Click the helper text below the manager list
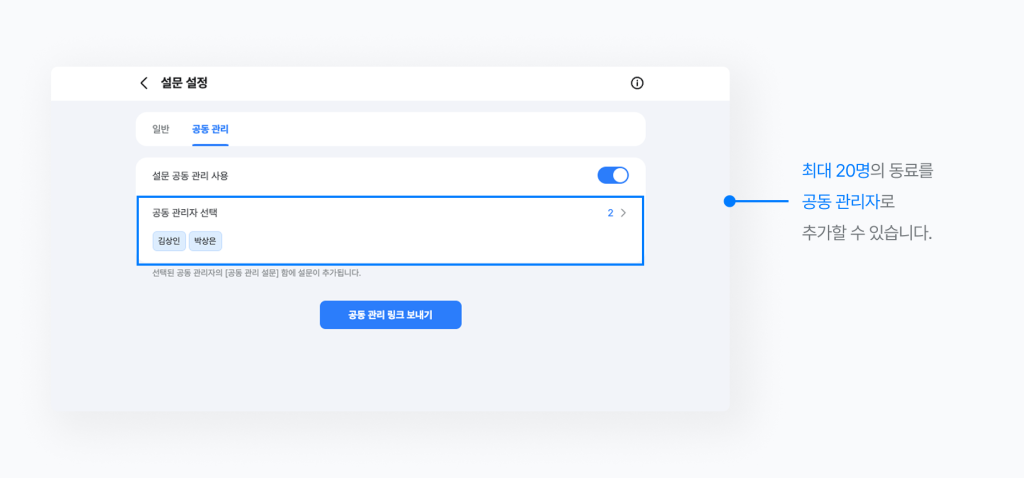 click(256, 272)
